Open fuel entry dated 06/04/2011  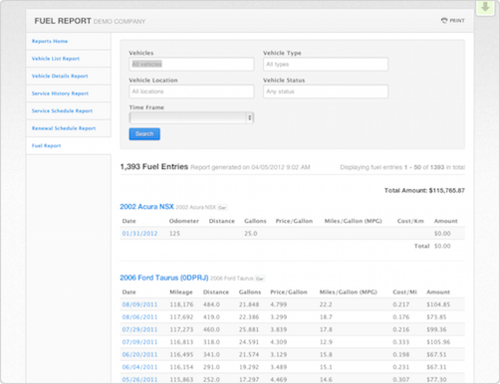(x=140, y=367)
